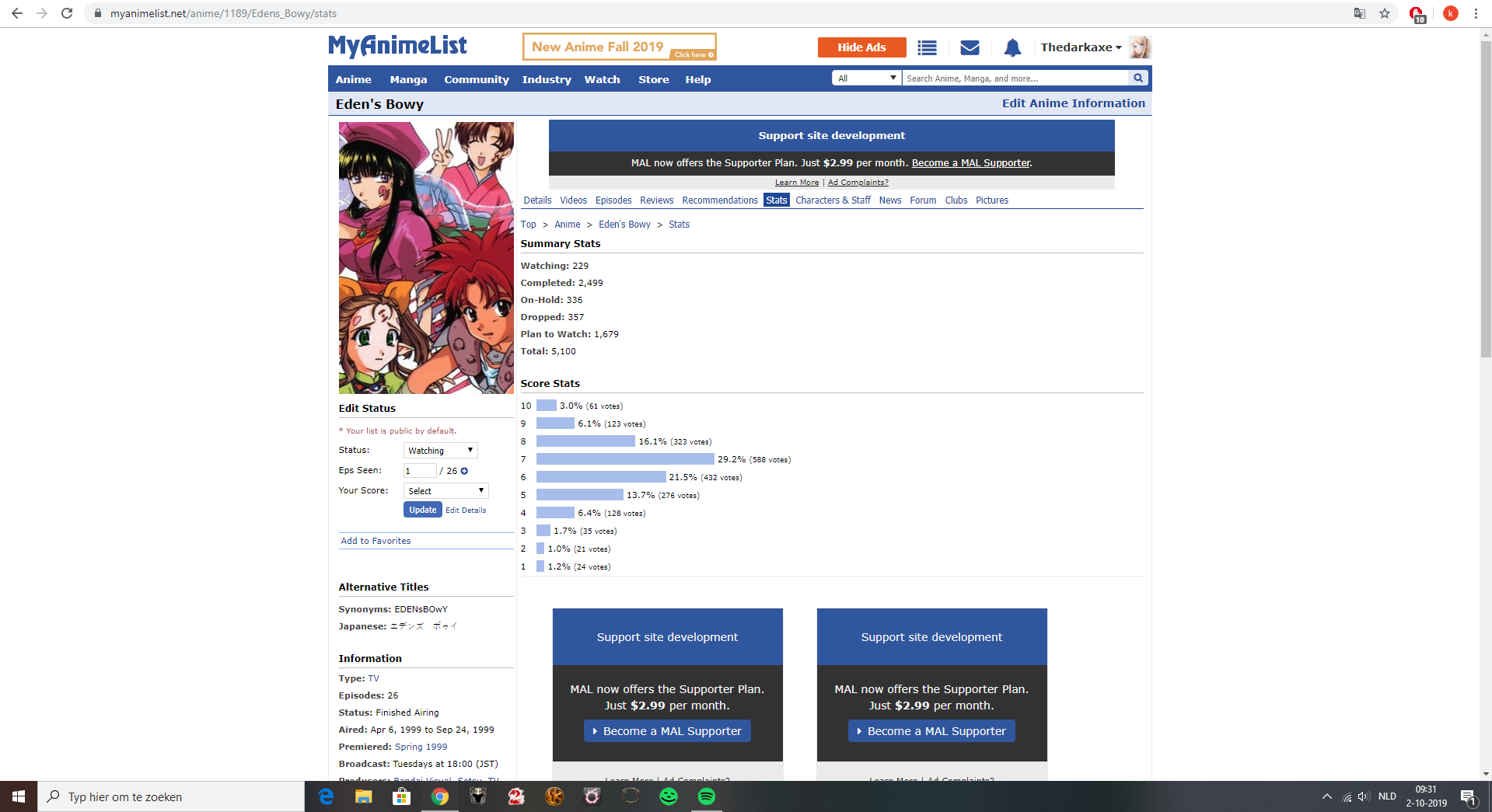The width and height of the screenshot is (1492, 812).
Task: Switch to the Pictures tab
Action: click(x=992, y=200)
